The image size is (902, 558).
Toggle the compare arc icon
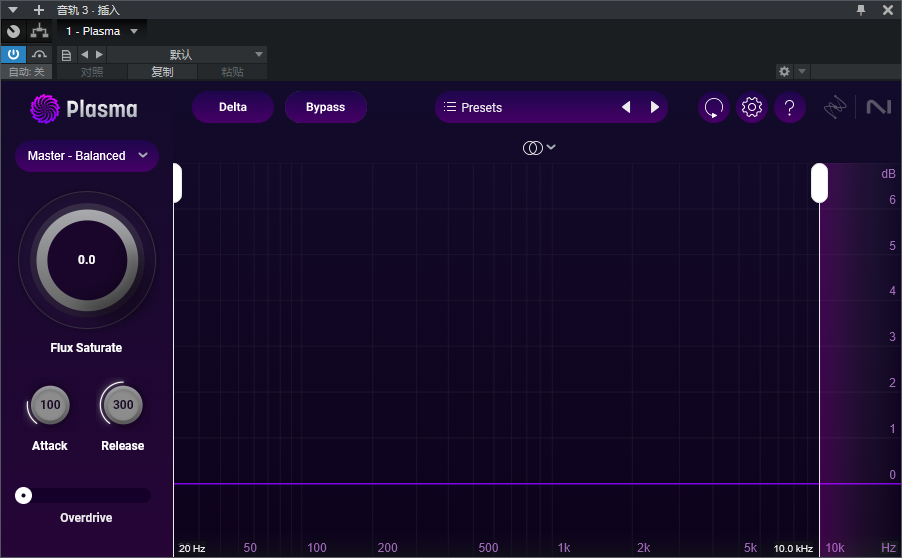click(x=39, y=54)
